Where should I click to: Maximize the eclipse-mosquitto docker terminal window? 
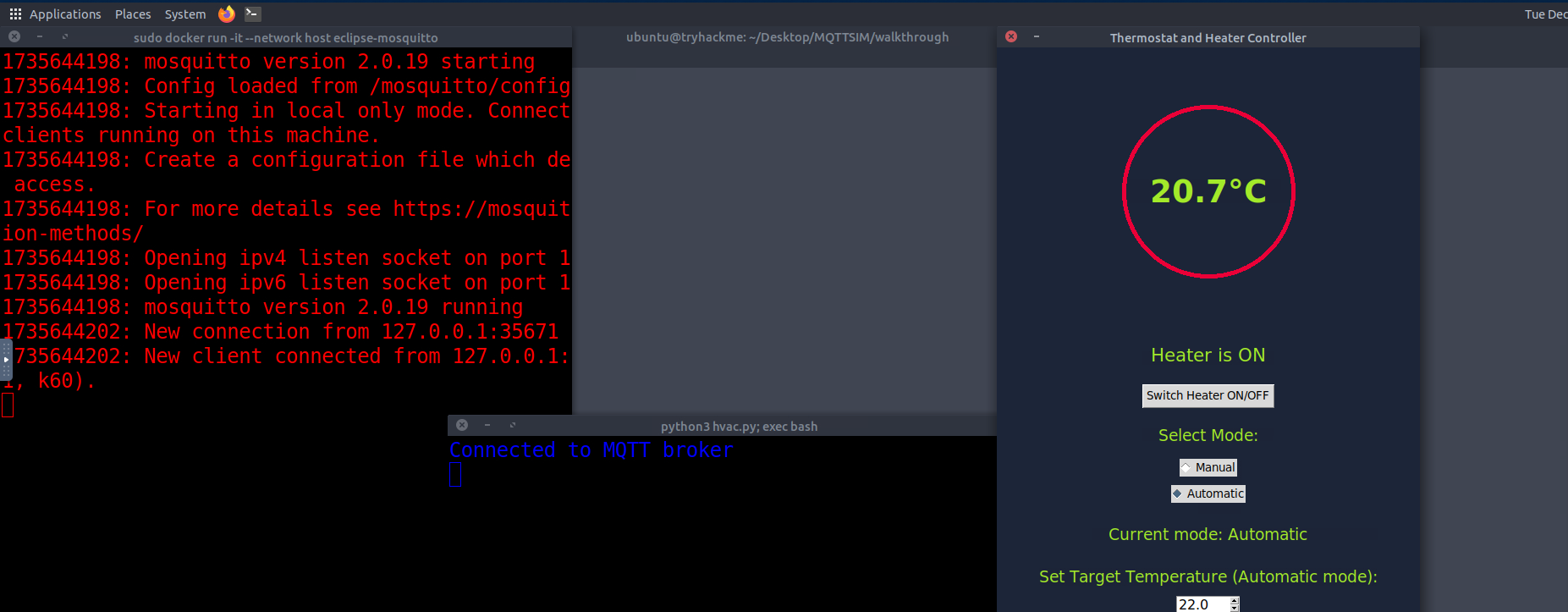[x=65, y=36]
